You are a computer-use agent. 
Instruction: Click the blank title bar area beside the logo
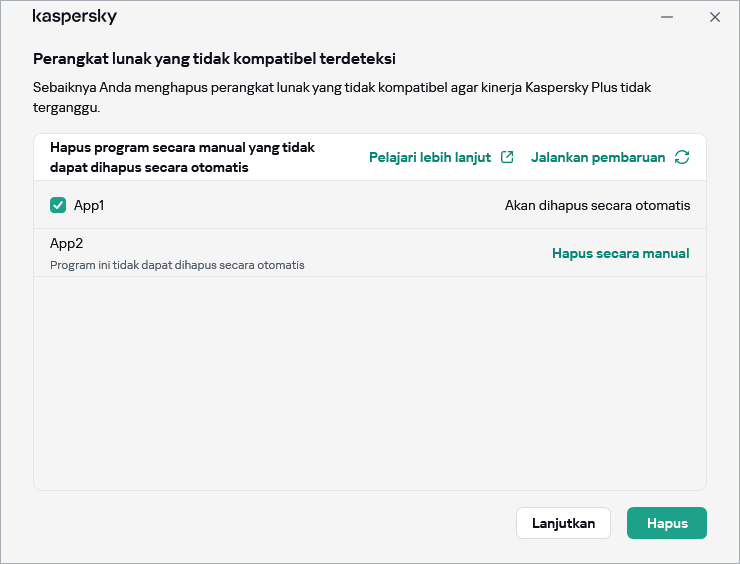(380, 17)
